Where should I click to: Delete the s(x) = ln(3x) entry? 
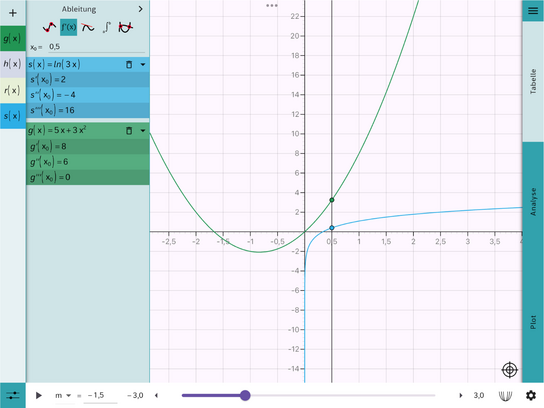coord(129,65)
